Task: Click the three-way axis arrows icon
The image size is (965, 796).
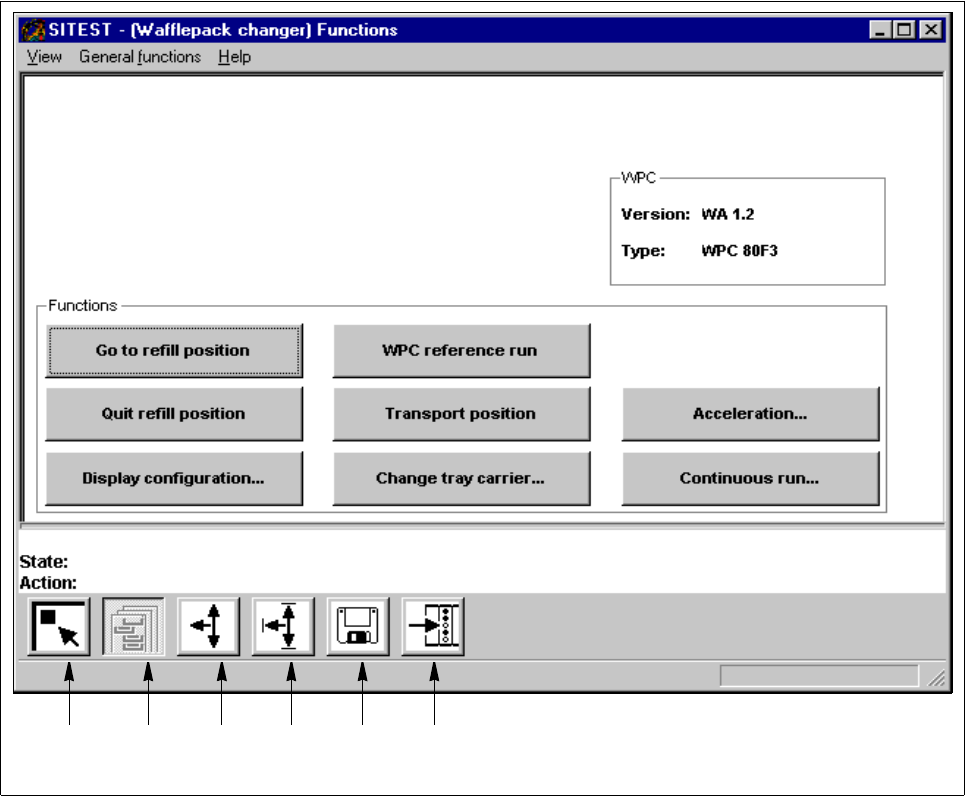Action: click(x=208, y=627)
